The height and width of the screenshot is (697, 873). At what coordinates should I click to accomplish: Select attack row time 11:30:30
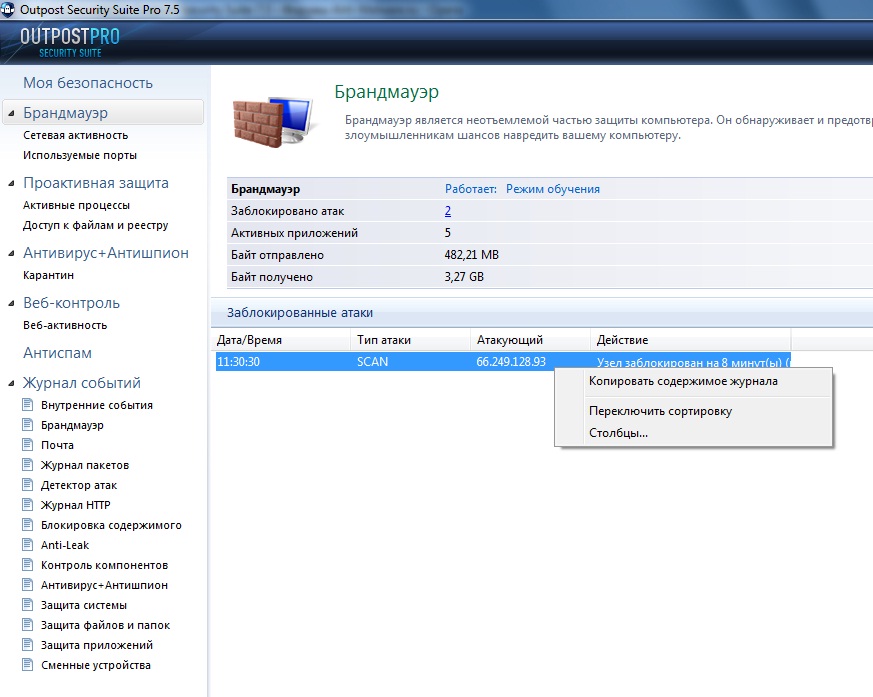pyautogui.click(x=238, y=362)
